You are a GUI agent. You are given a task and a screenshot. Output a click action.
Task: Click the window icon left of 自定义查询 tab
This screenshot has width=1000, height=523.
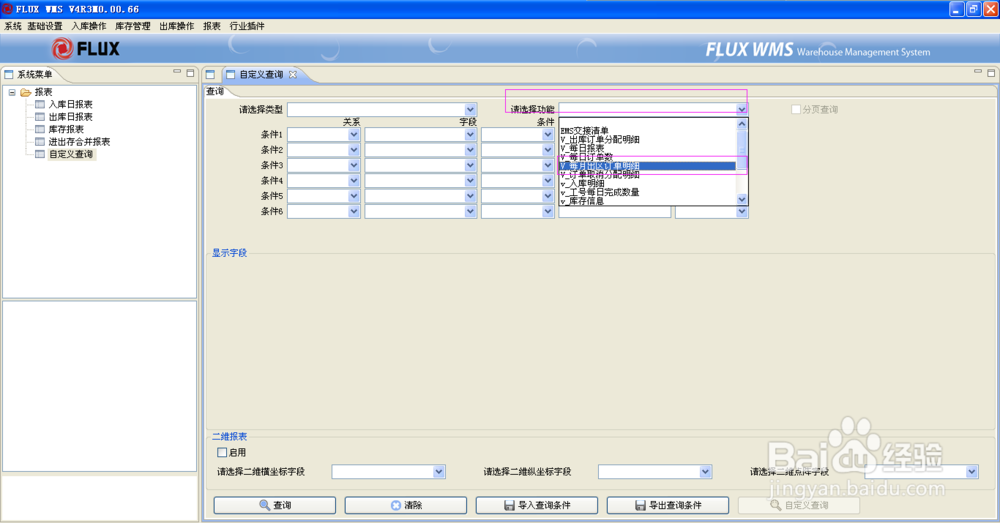click(x=210, y=75)
